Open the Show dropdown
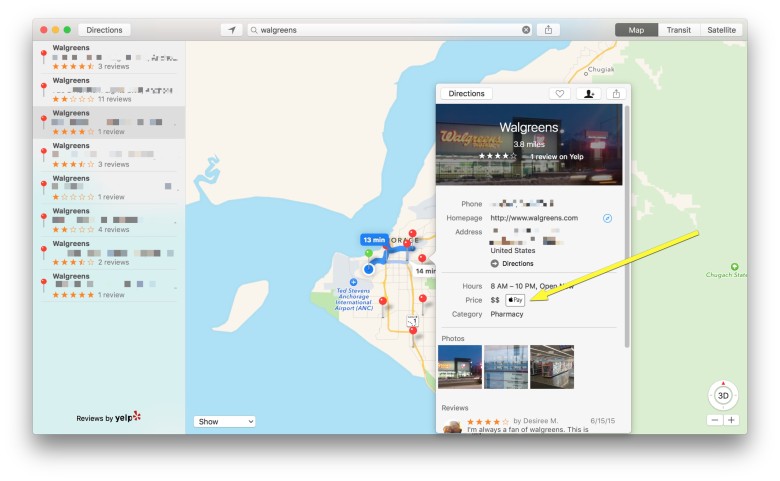 click(x=224, y=421)
